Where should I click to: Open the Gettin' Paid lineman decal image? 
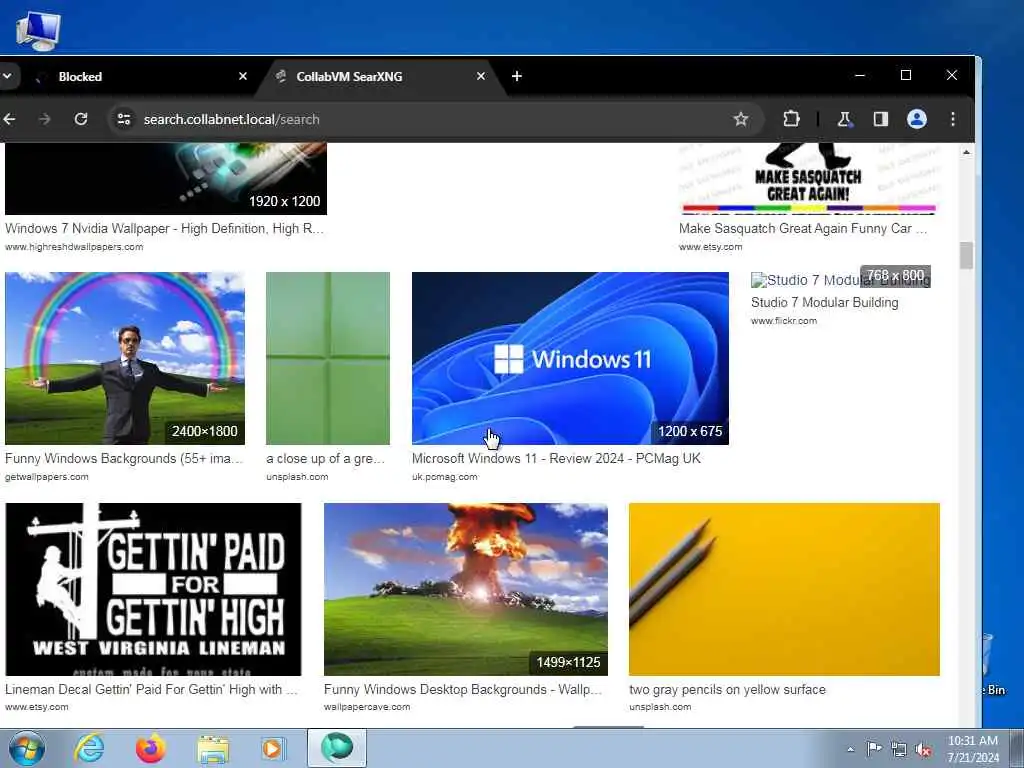point(153,589)
